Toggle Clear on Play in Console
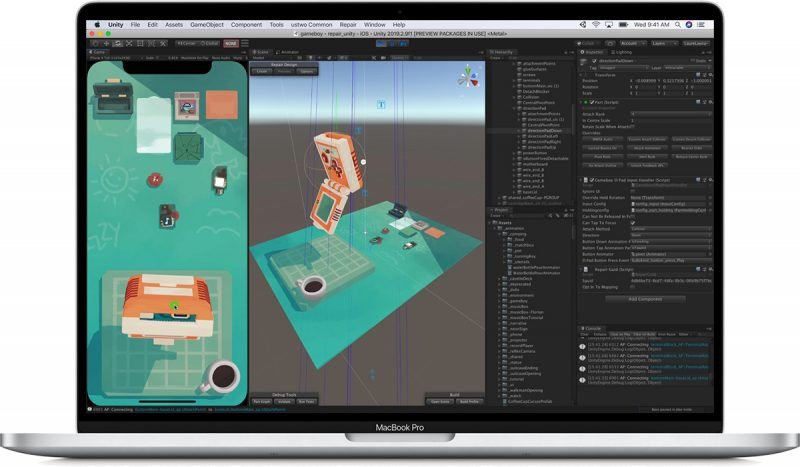The image size is (800, 467). tap(620, 335)
